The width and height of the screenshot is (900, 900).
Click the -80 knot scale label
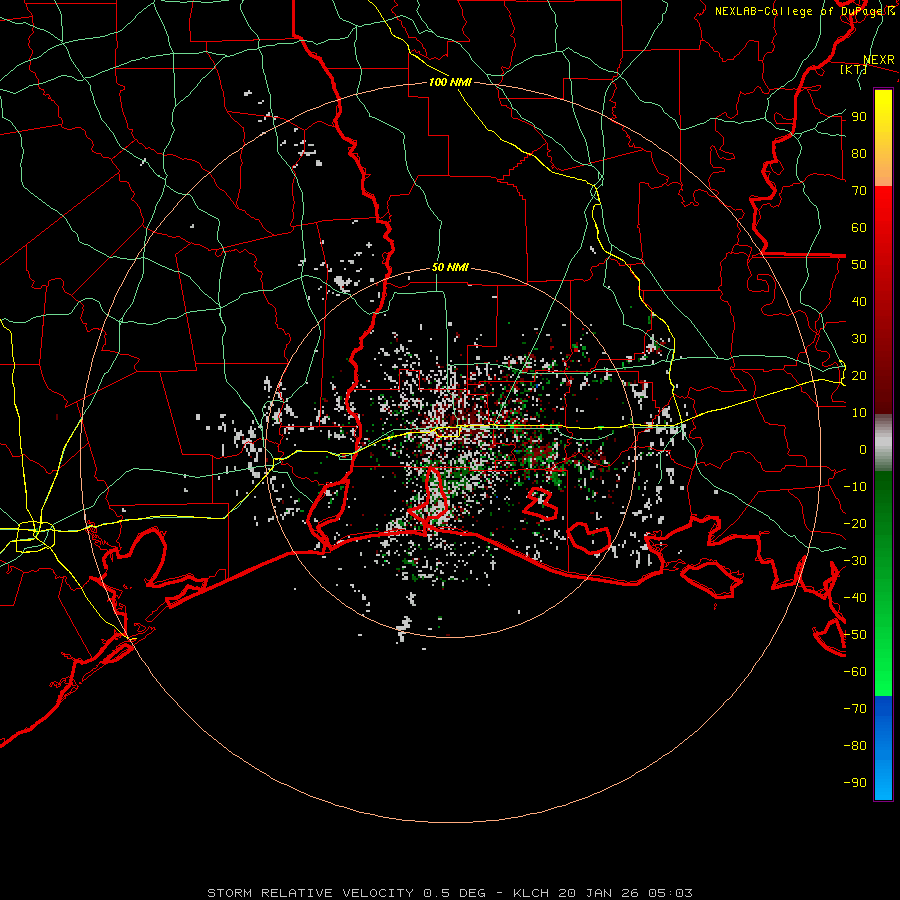[x=855, y=746]
